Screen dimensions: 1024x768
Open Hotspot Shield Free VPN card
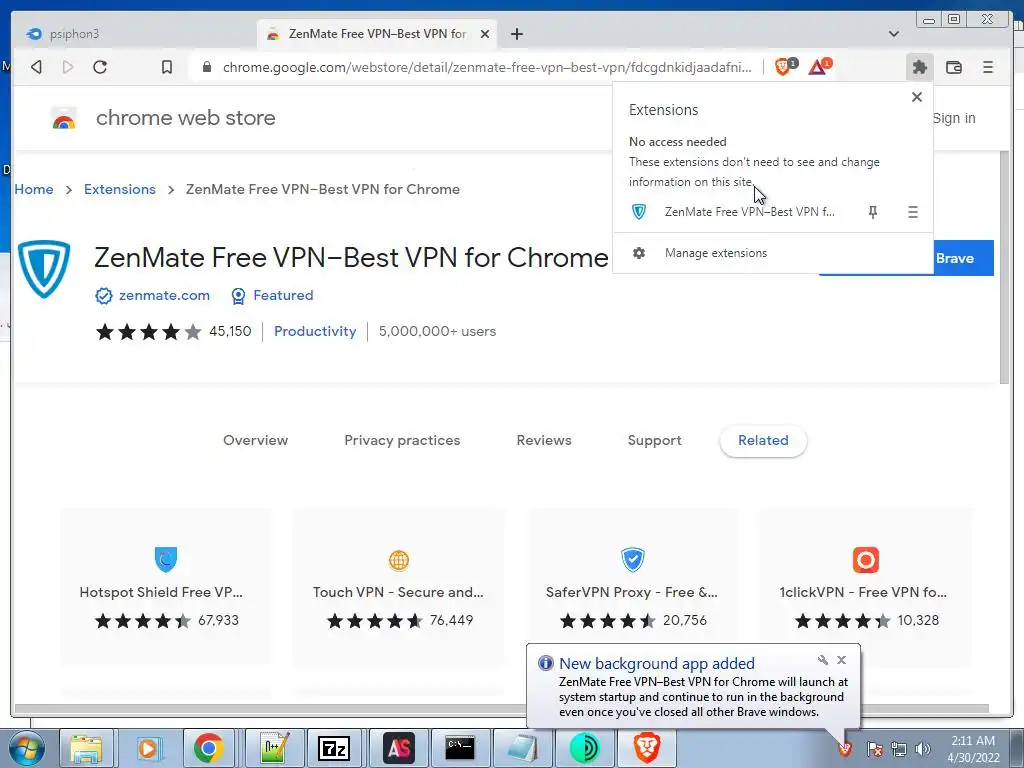(x=165, y=586)
